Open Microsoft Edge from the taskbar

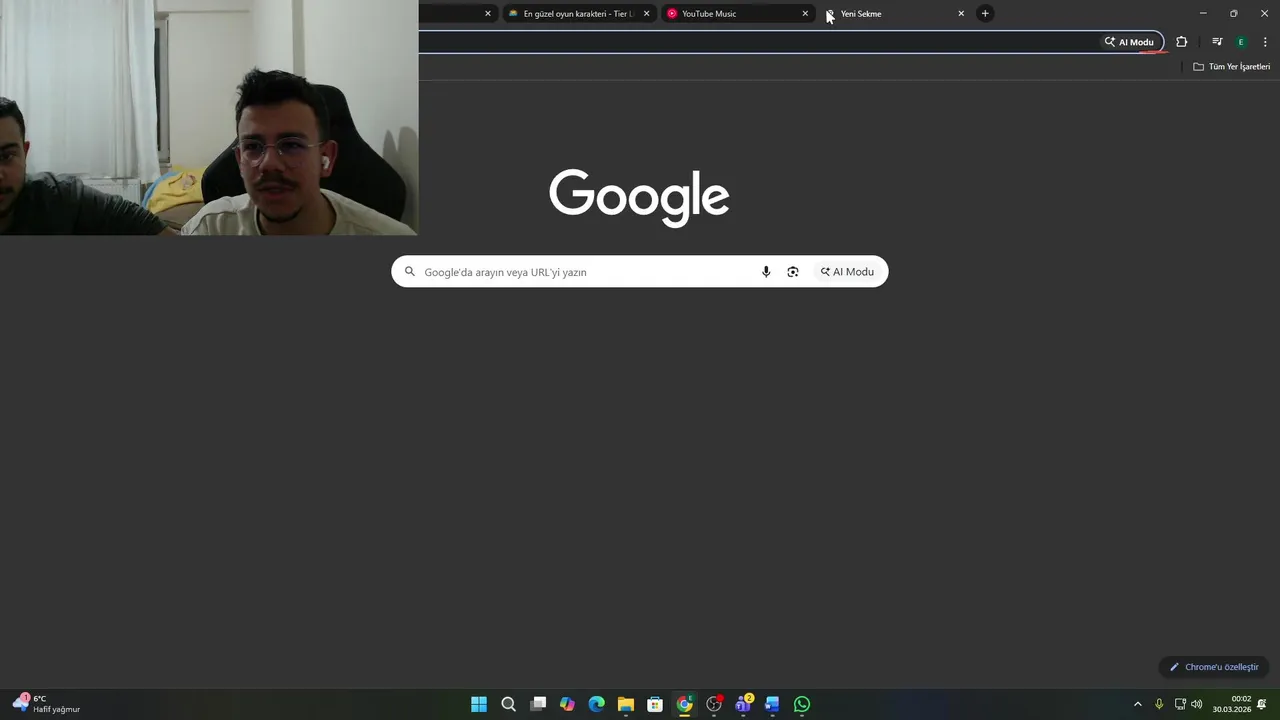click(597, 704)
